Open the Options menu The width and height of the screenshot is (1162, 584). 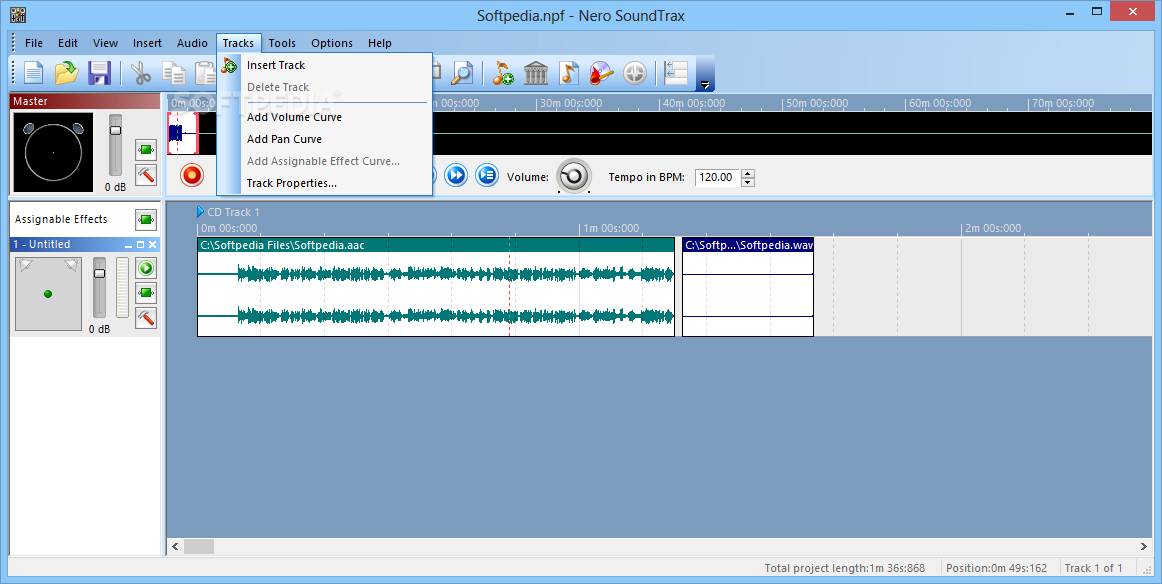tap(332, 43)
